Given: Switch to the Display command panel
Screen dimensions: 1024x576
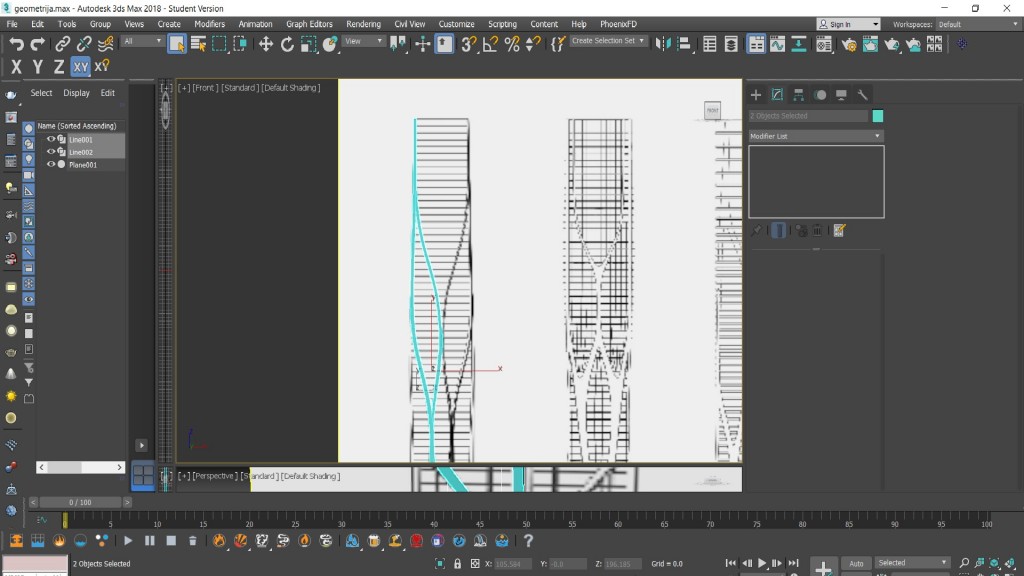Looking at the screenshot, I should [841, 95].
